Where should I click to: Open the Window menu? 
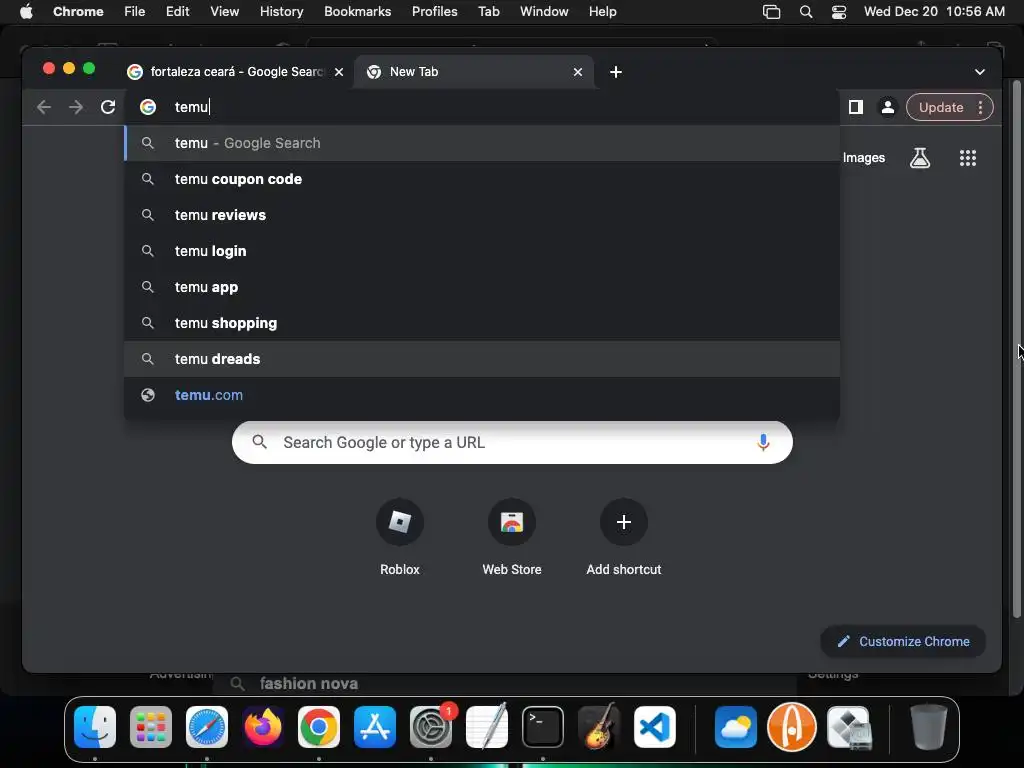coord(544,12)
